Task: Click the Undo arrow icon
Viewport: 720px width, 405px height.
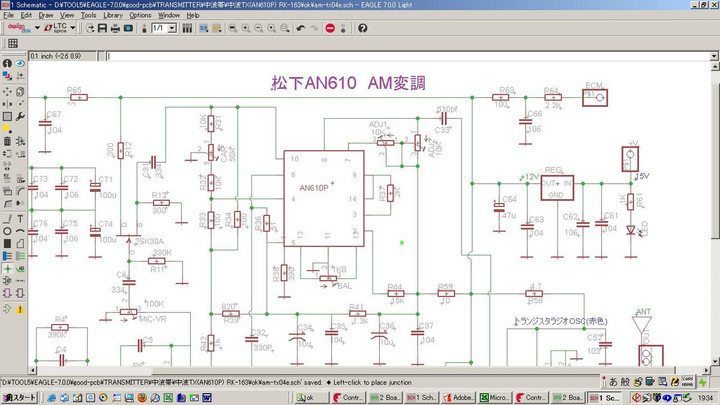Action: click(301, 28)
